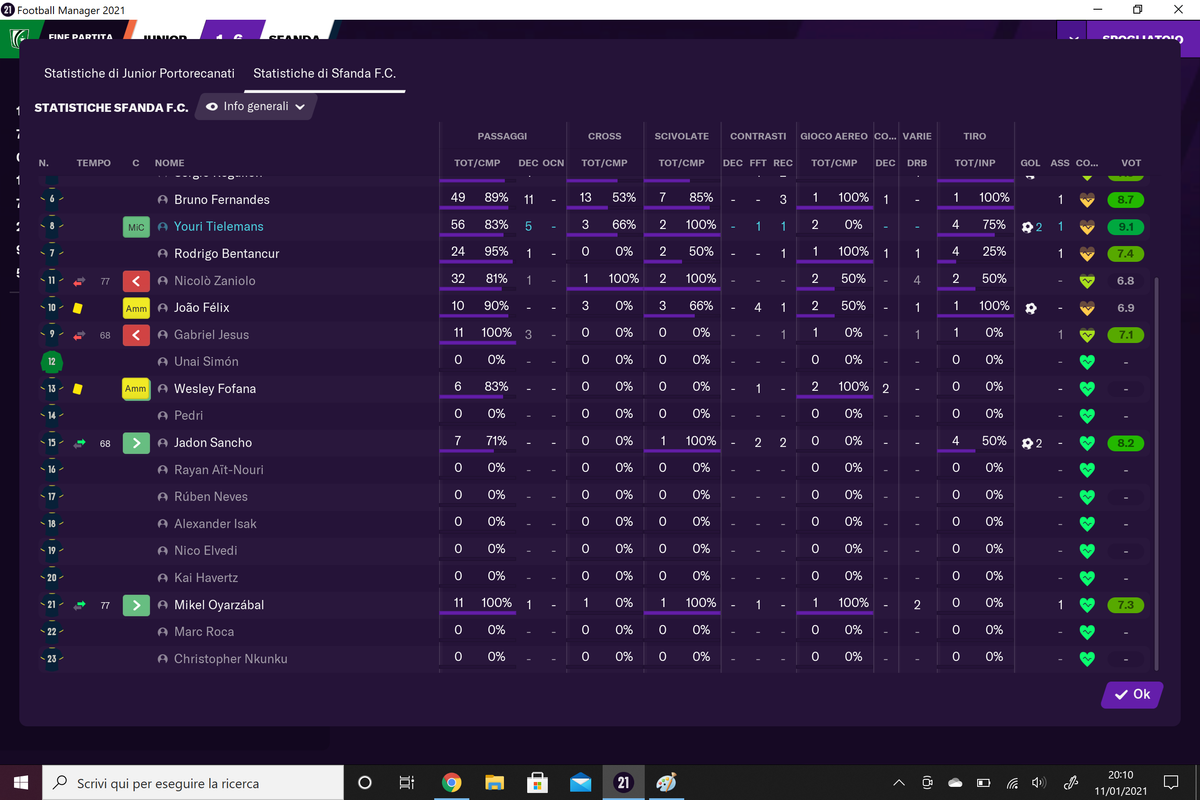The width and height of the screenshot is (1200, 800).
Task: Click goal ball icon for João Félix
Action: click(1030, 308)
